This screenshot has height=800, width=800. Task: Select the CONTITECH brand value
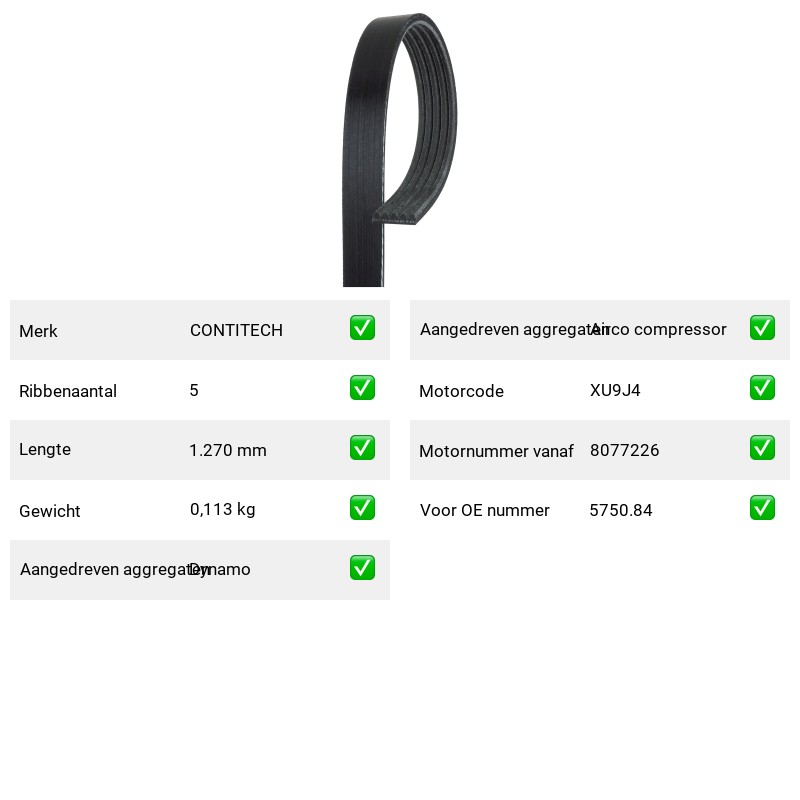click(x=236, y=330)
